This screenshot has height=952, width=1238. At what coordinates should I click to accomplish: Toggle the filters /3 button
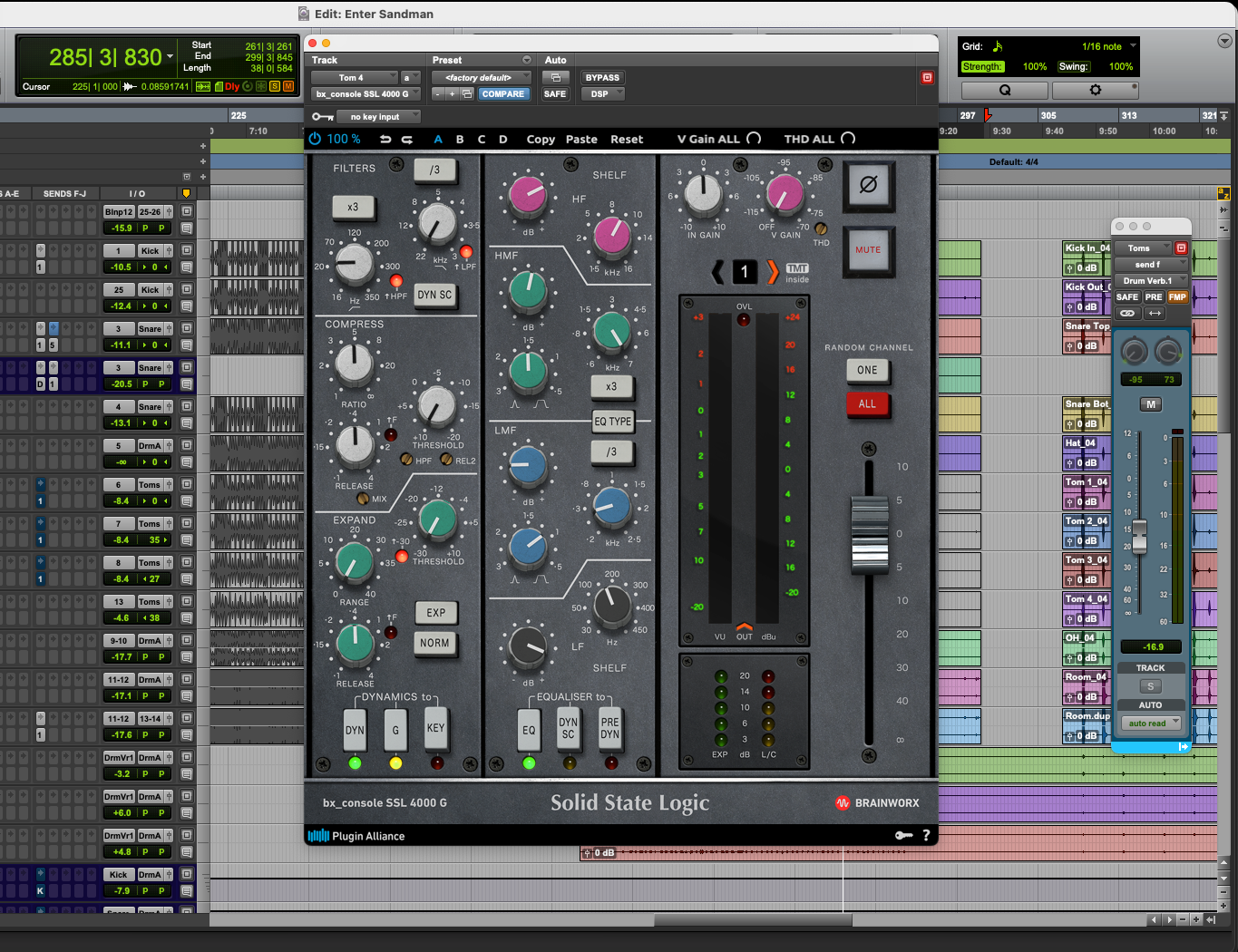[x=435, y=170]
